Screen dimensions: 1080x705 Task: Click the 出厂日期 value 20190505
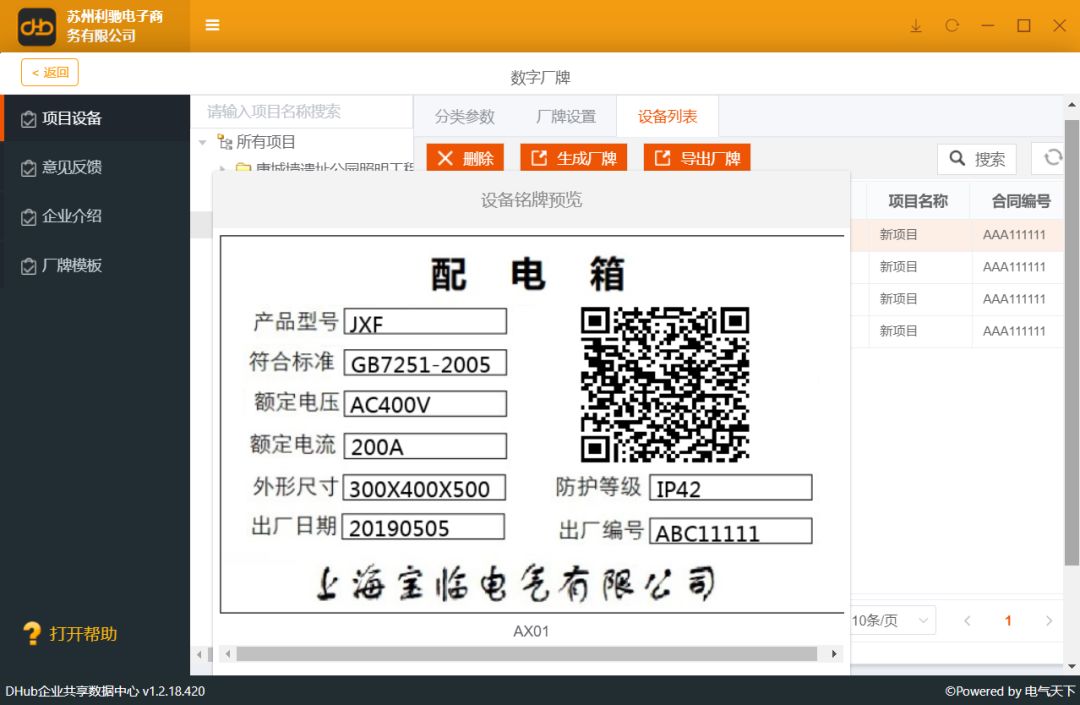pyautogui.click(x=424, y=527)
